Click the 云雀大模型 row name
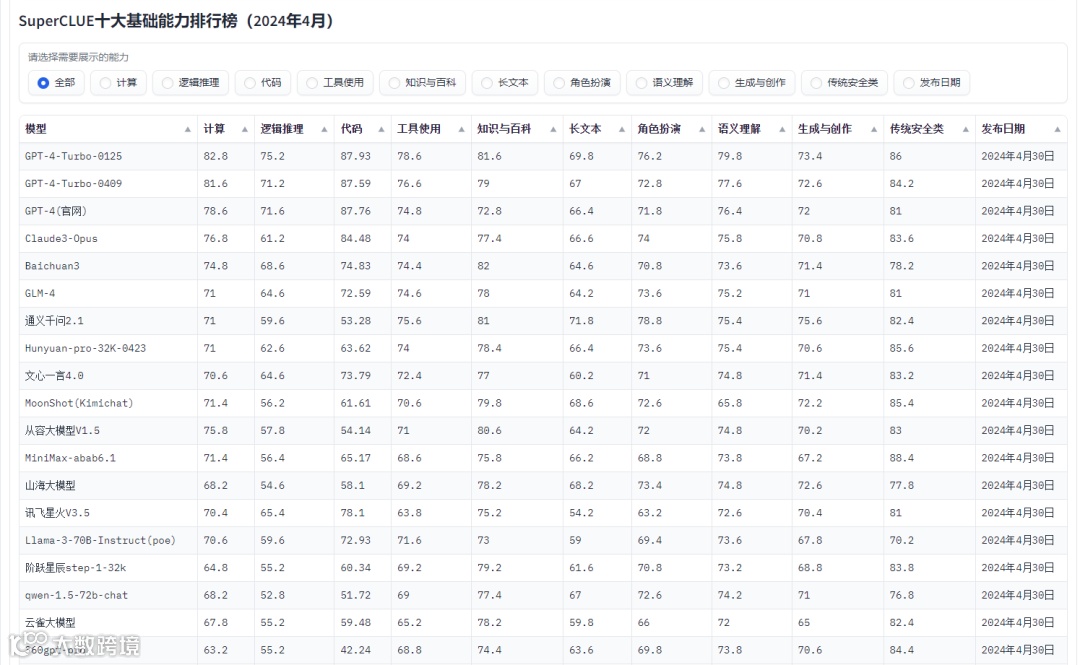The height and width of the screenshot is (665, 1080). click(x=50, y=623)
